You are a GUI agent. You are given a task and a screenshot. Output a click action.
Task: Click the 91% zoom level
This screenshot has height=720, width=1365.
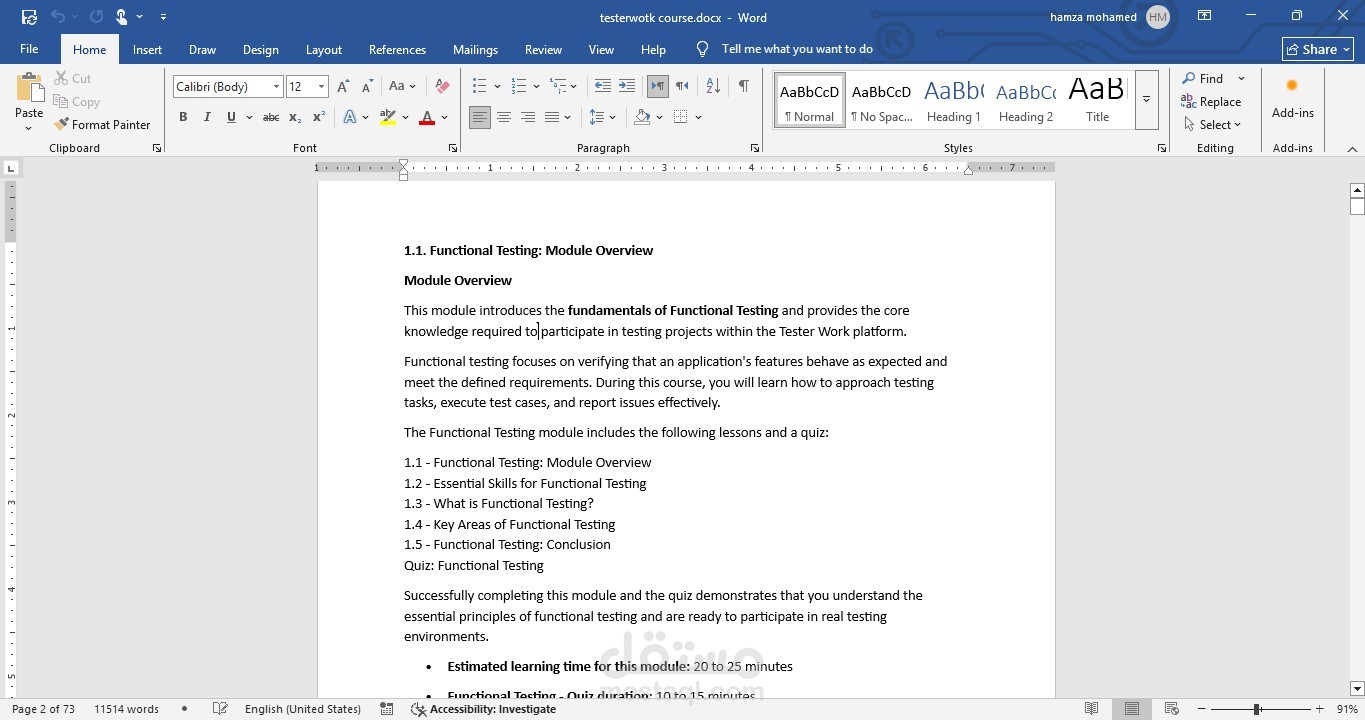[x=1346, y=709]
